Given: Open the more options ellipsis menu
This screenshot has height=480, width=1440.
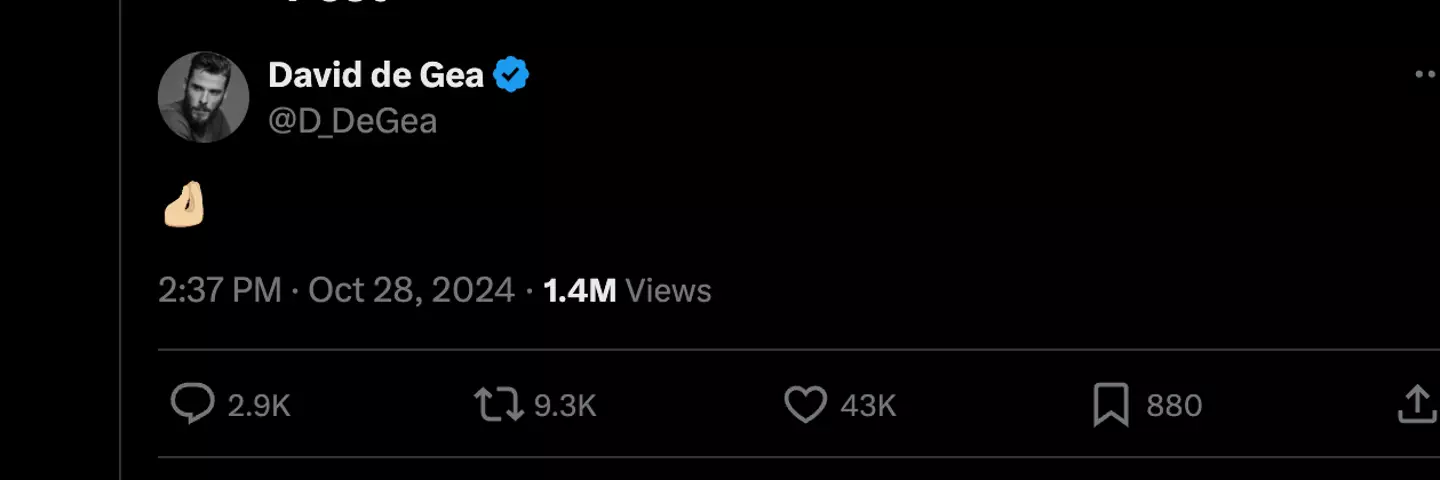Looking at the screenshot, I should pyautogui.click(x=1426, y=75).
